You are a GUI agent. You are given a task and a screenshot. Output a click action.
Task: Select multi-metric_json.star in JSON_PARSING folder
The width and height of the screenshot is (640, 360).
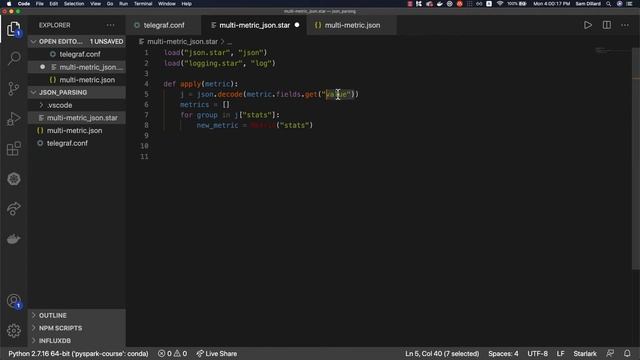[76, 118]
